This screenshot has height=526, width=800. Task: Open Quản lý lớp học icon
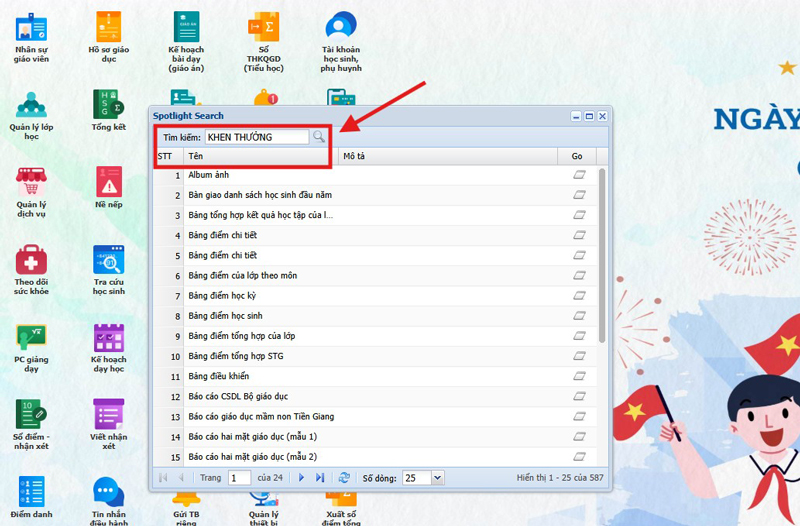click(x=31, y=115)
